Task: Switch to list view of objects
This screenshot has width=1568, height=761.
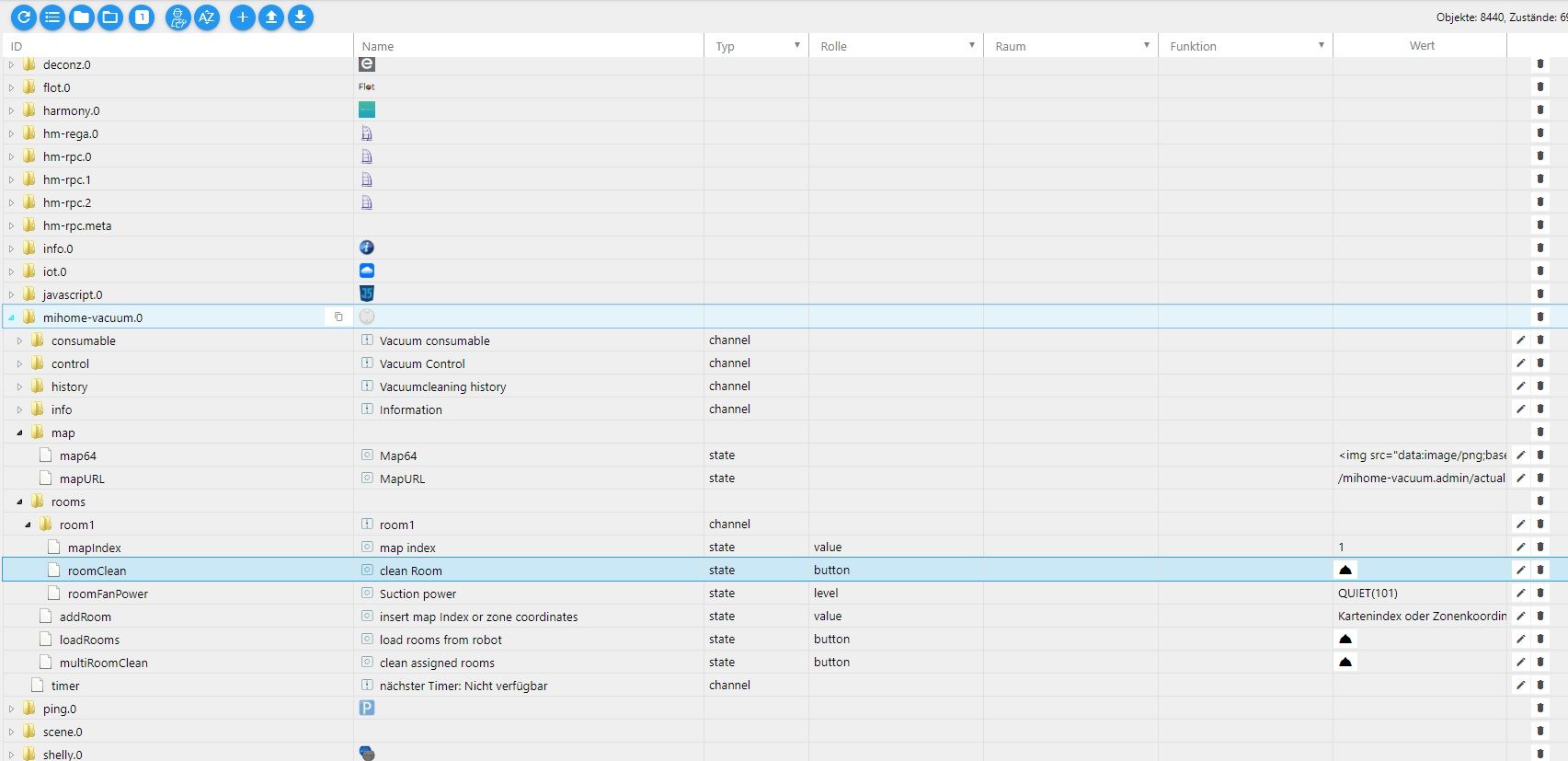Action: pos(53,17)
